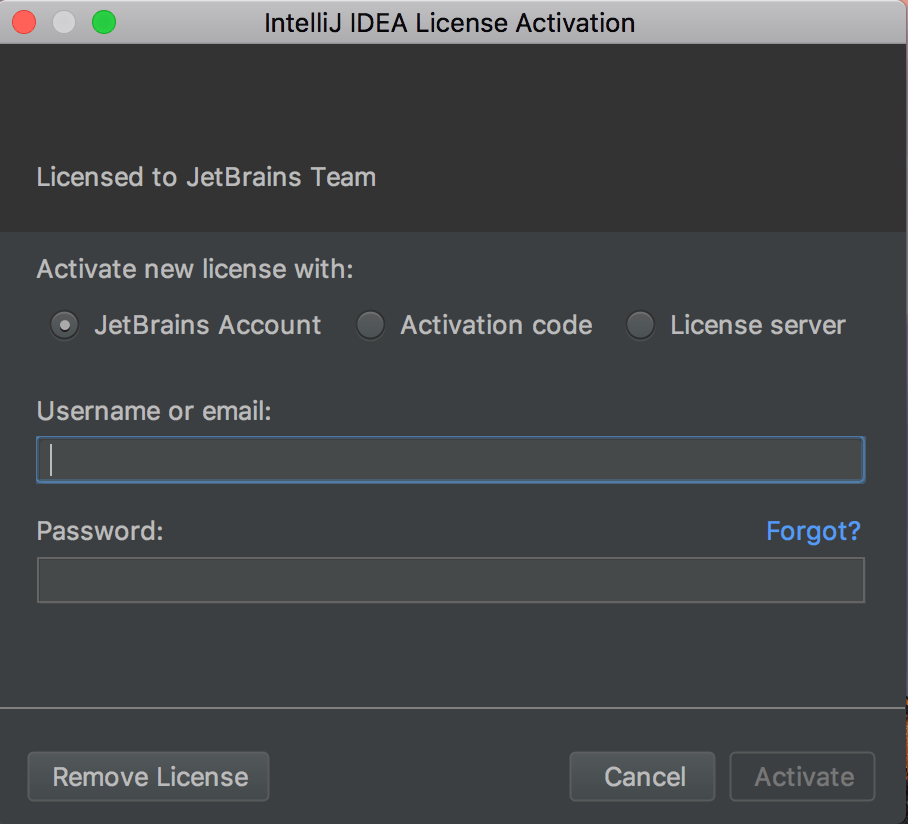Open the Forgot? password link
908x824 pixels.
[812, 531]
